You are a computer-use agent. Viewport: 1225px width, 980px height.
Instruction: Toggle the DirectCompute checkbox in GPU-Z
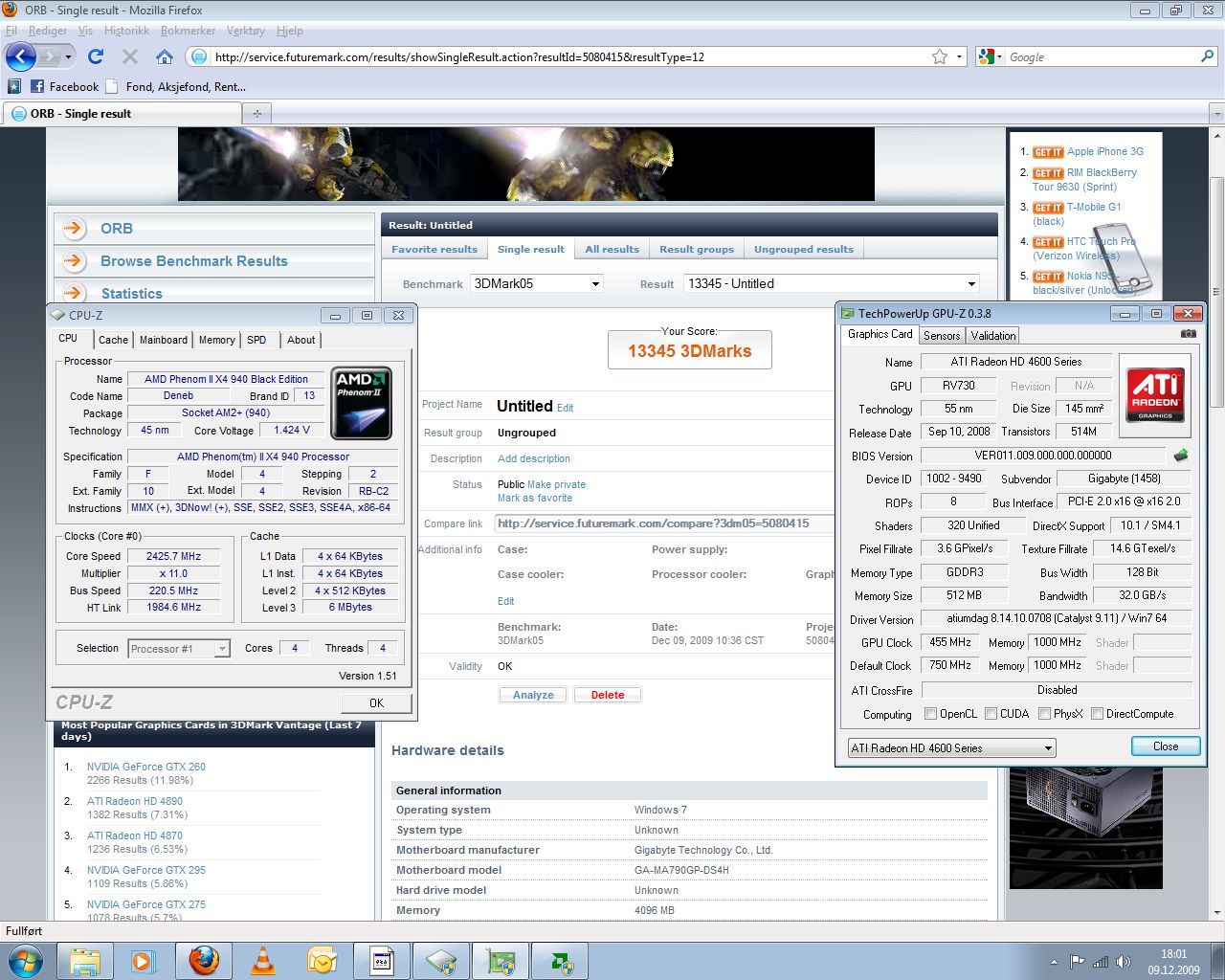pyautogui.click(x=1098, y=714)
